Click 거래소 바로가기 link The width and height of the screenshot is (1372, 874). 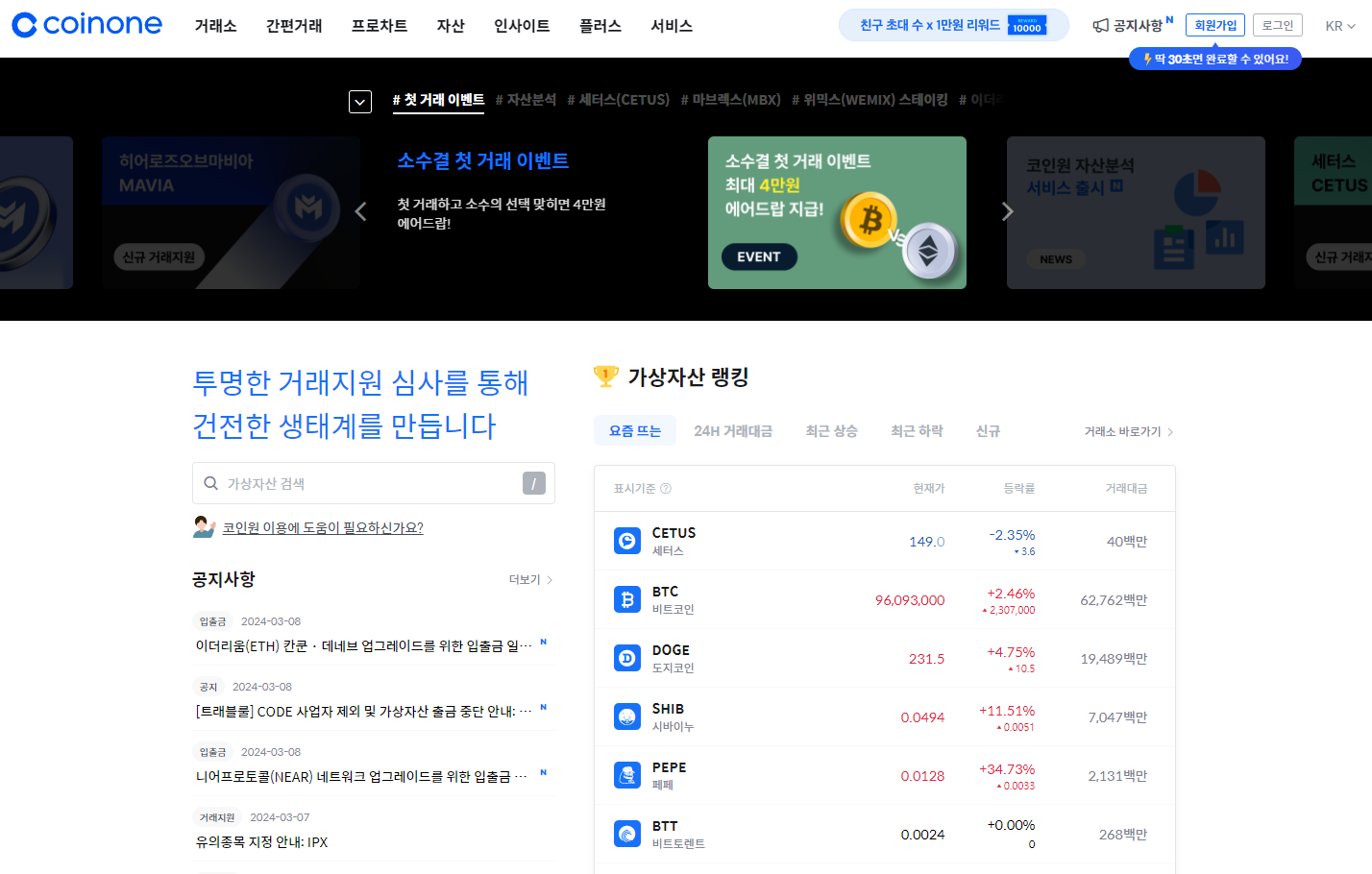click(1129, 431)
